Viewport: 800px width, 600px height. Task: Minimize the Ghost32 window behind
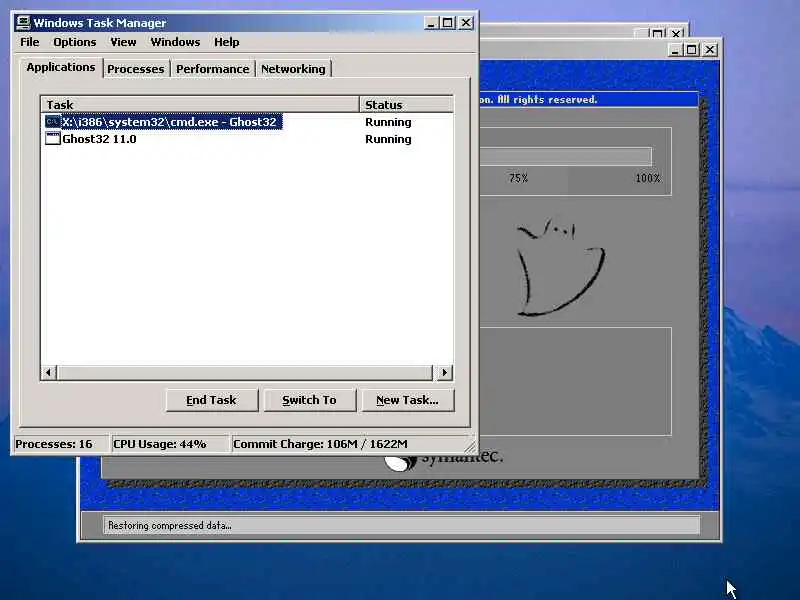point(675,49)
